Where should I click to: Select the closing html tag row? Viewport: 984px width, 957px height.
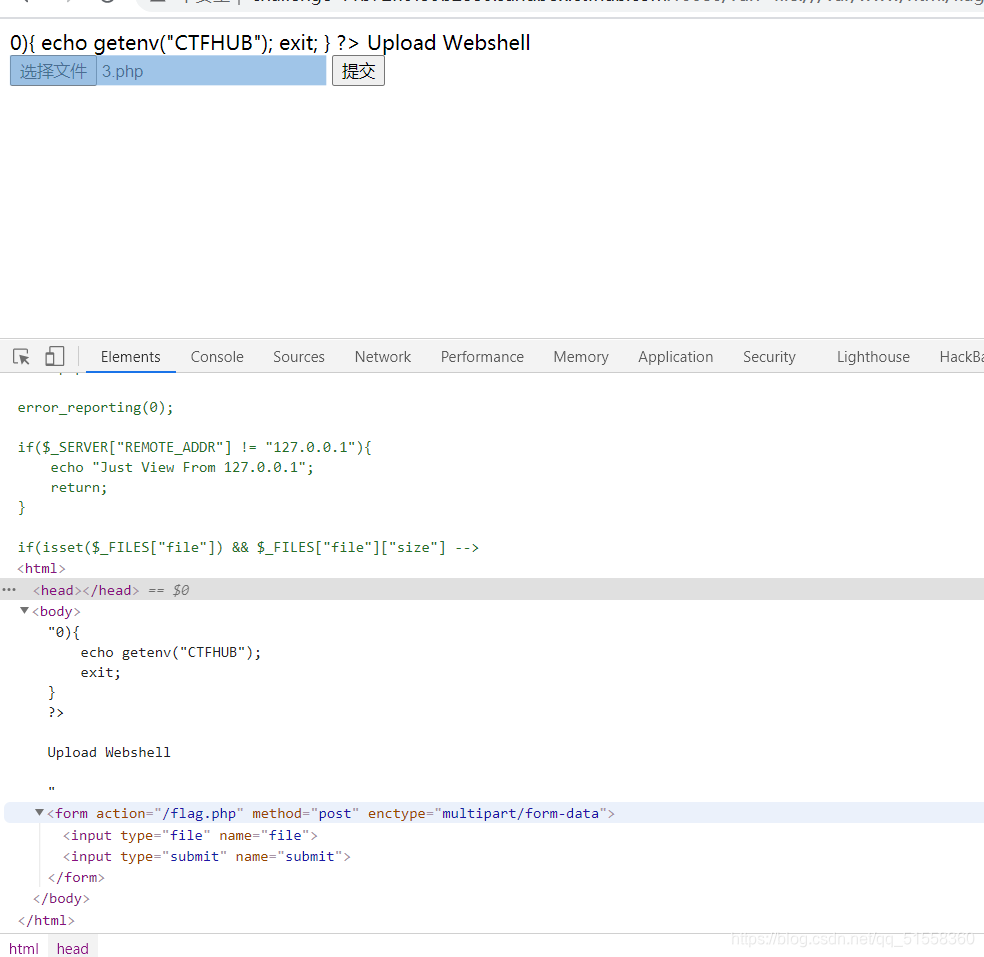tap(46, 921)
